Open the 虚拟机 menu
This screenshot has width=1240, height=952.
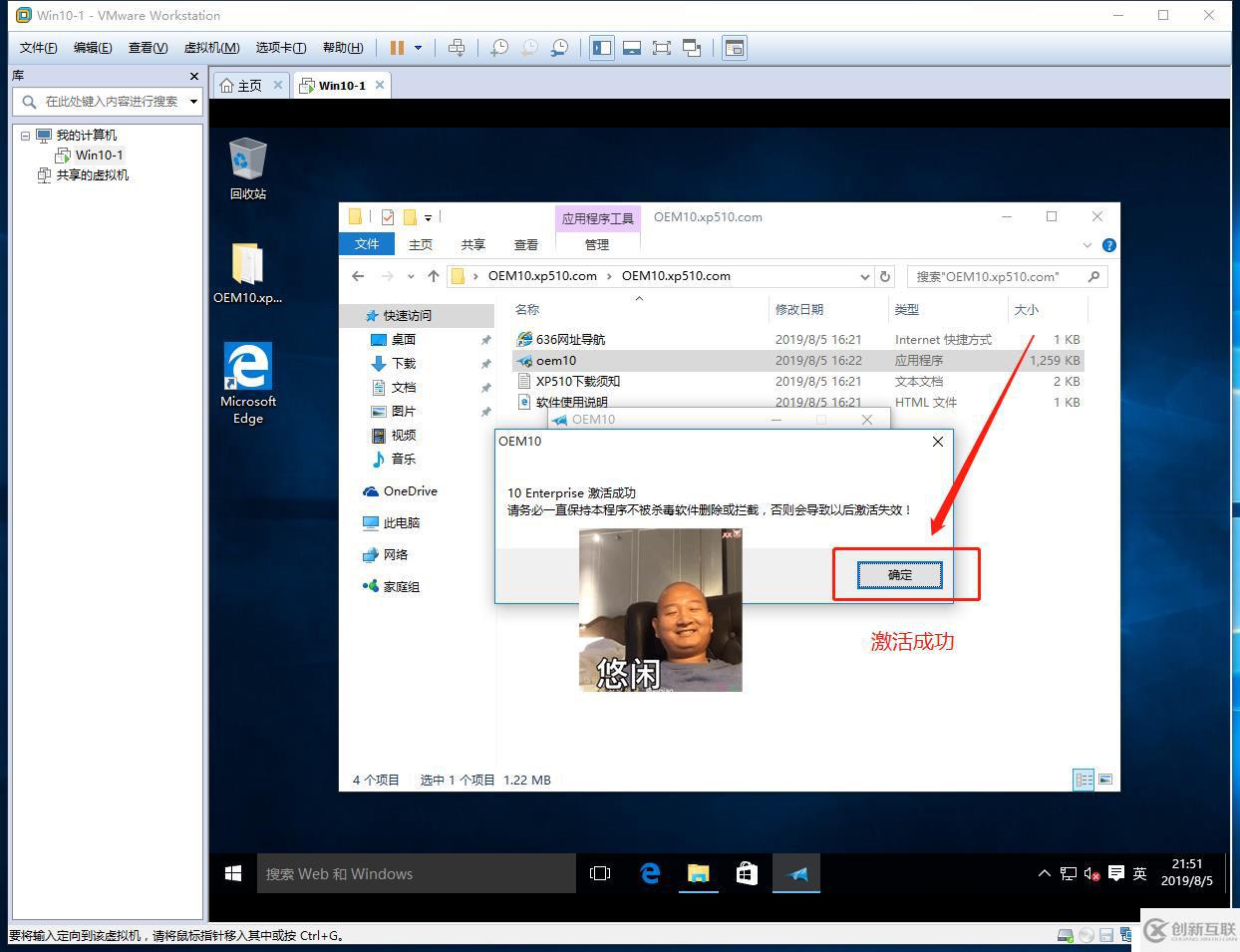coord(210,47)
